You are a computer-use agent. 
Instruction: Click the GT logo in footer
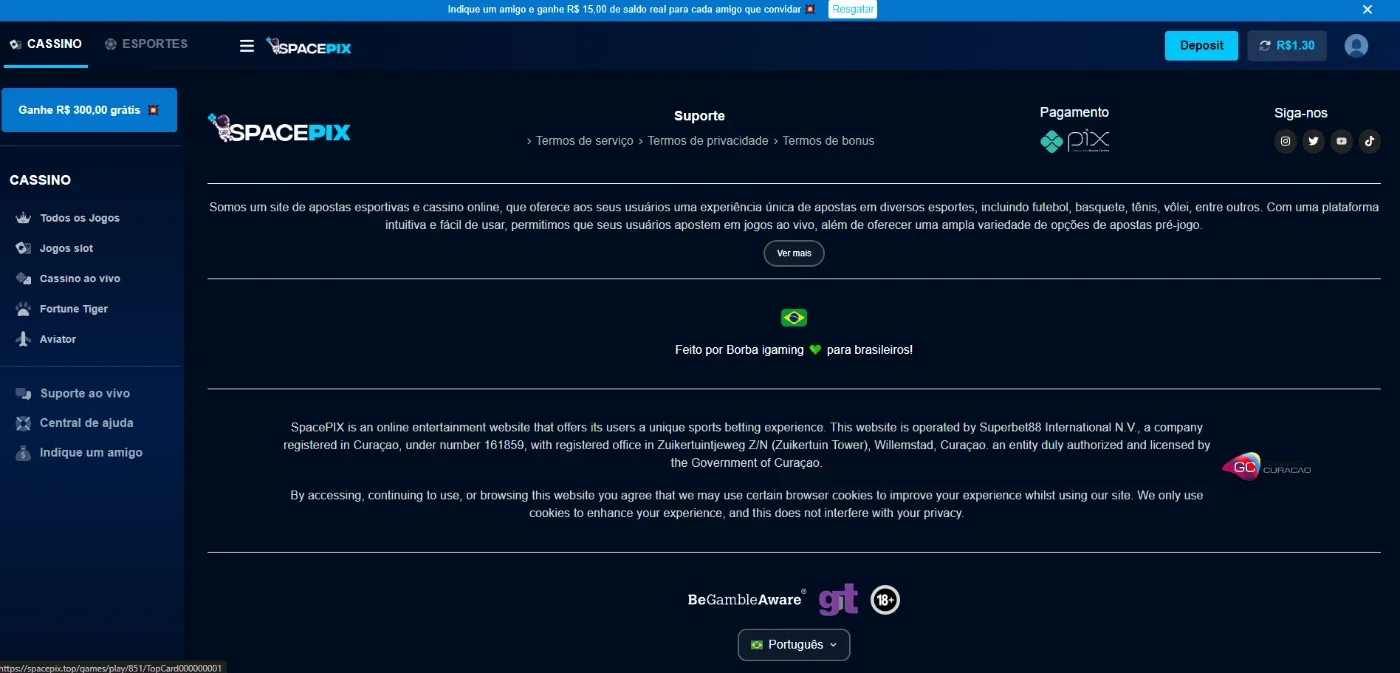(838, 600)
